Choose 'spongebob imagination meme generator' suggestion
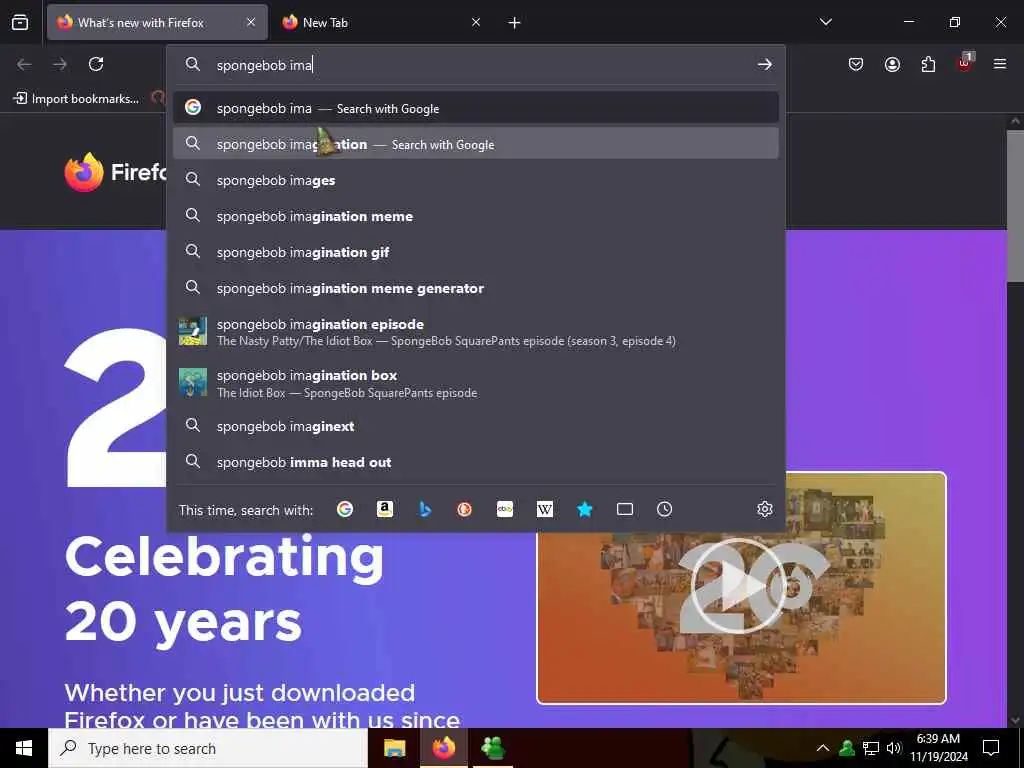This screenshot has height=768, width=1024. click(475, 287)
